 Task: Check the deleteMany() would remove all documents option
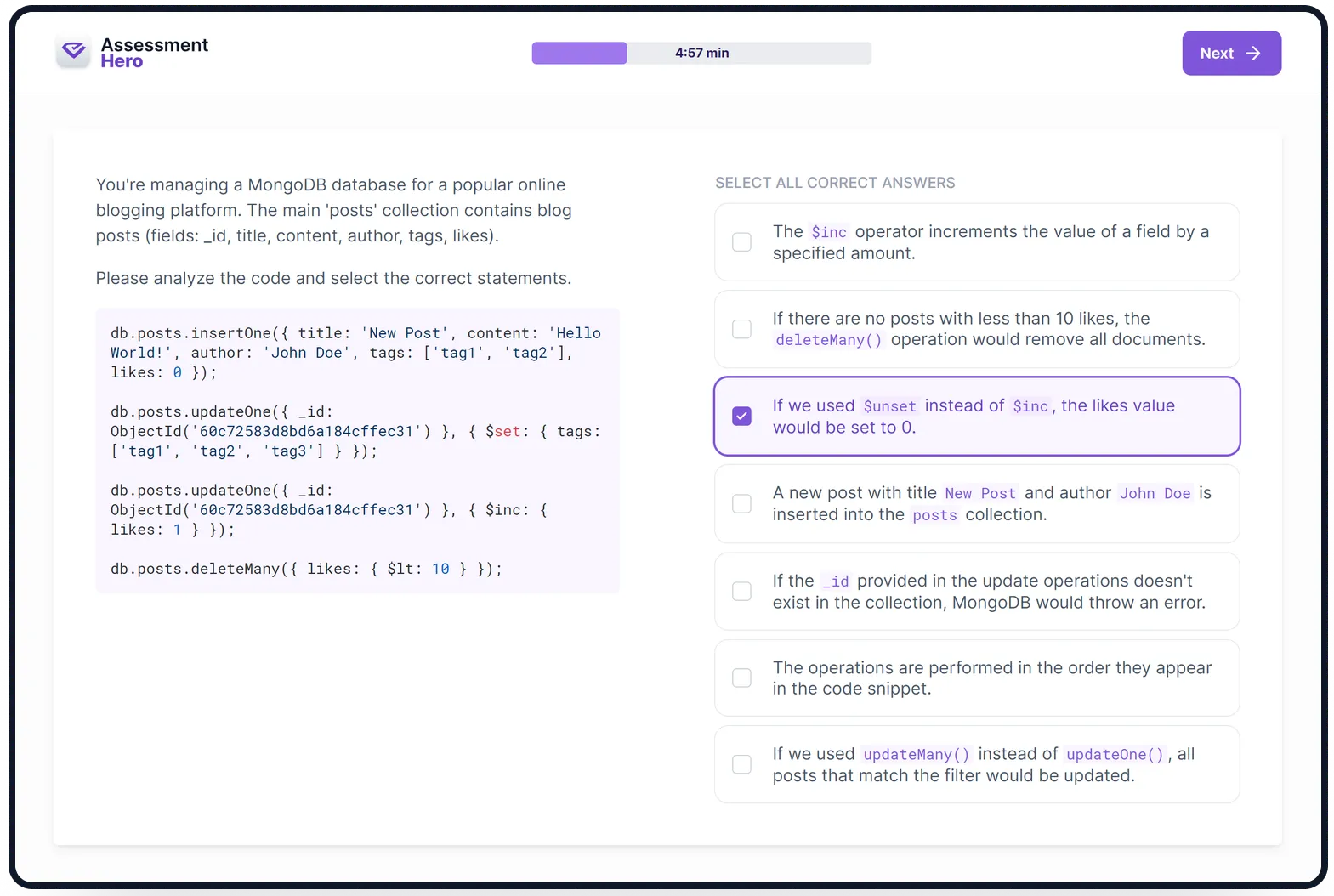(742, 329)
